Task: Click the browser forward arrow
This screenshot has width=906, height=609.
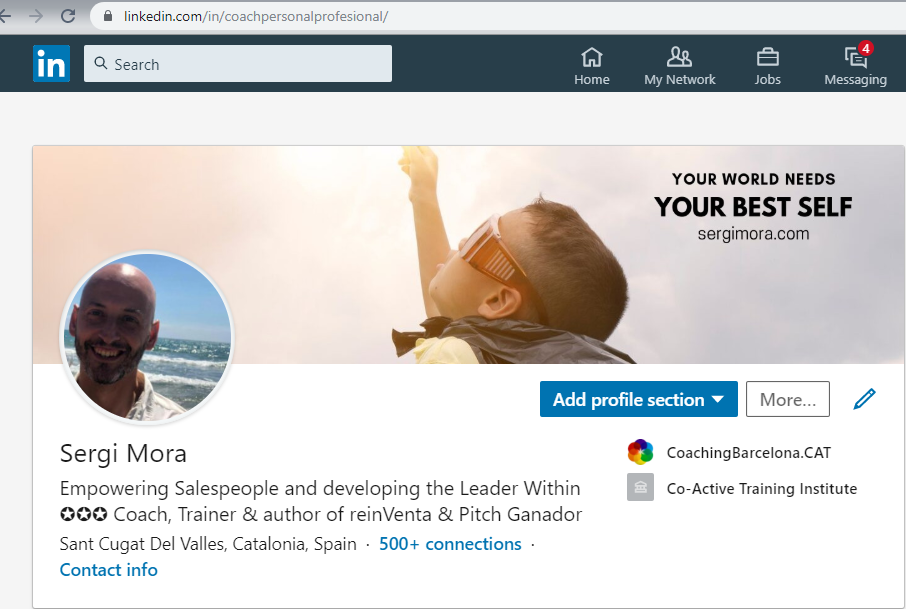Action: [x=37, y=16]
